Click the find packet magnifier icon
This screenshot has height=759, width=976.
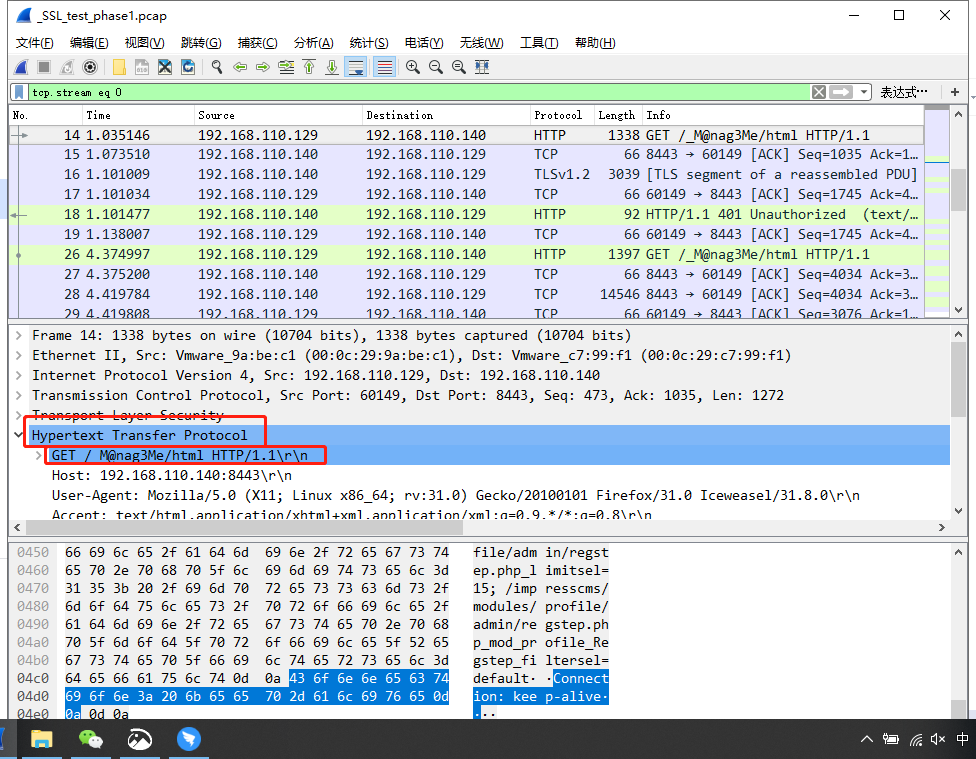[216, 67]
